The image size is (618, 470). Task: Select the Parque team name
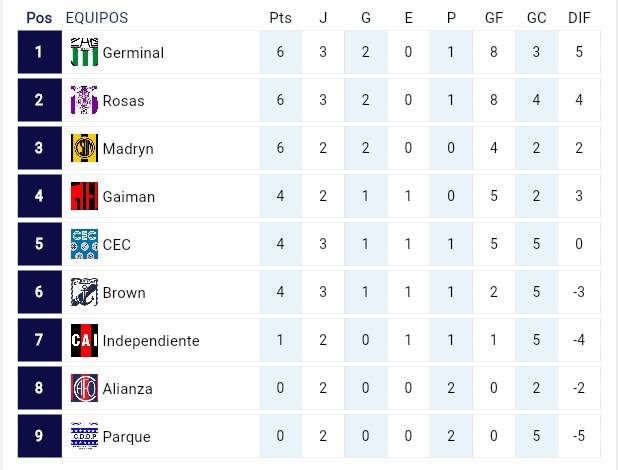(x=126, y=437)
